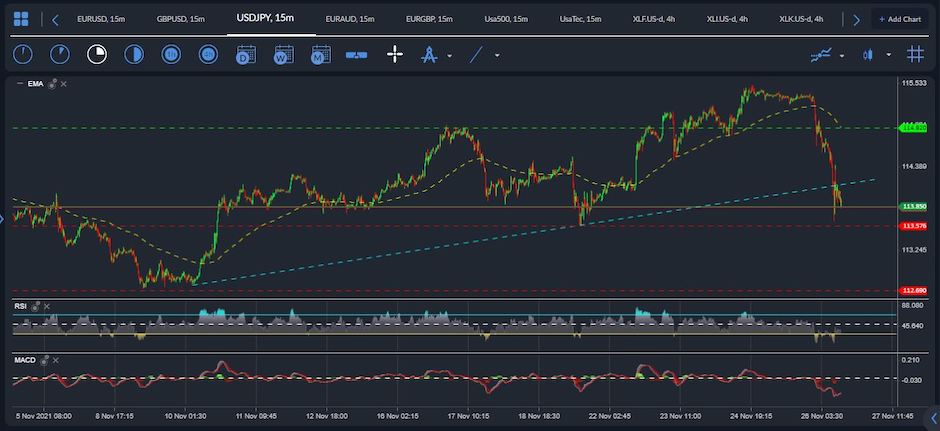The image size is (940, 431).
Task: Select the 1-minute timeframe clock icon
Action: point(23,55)
